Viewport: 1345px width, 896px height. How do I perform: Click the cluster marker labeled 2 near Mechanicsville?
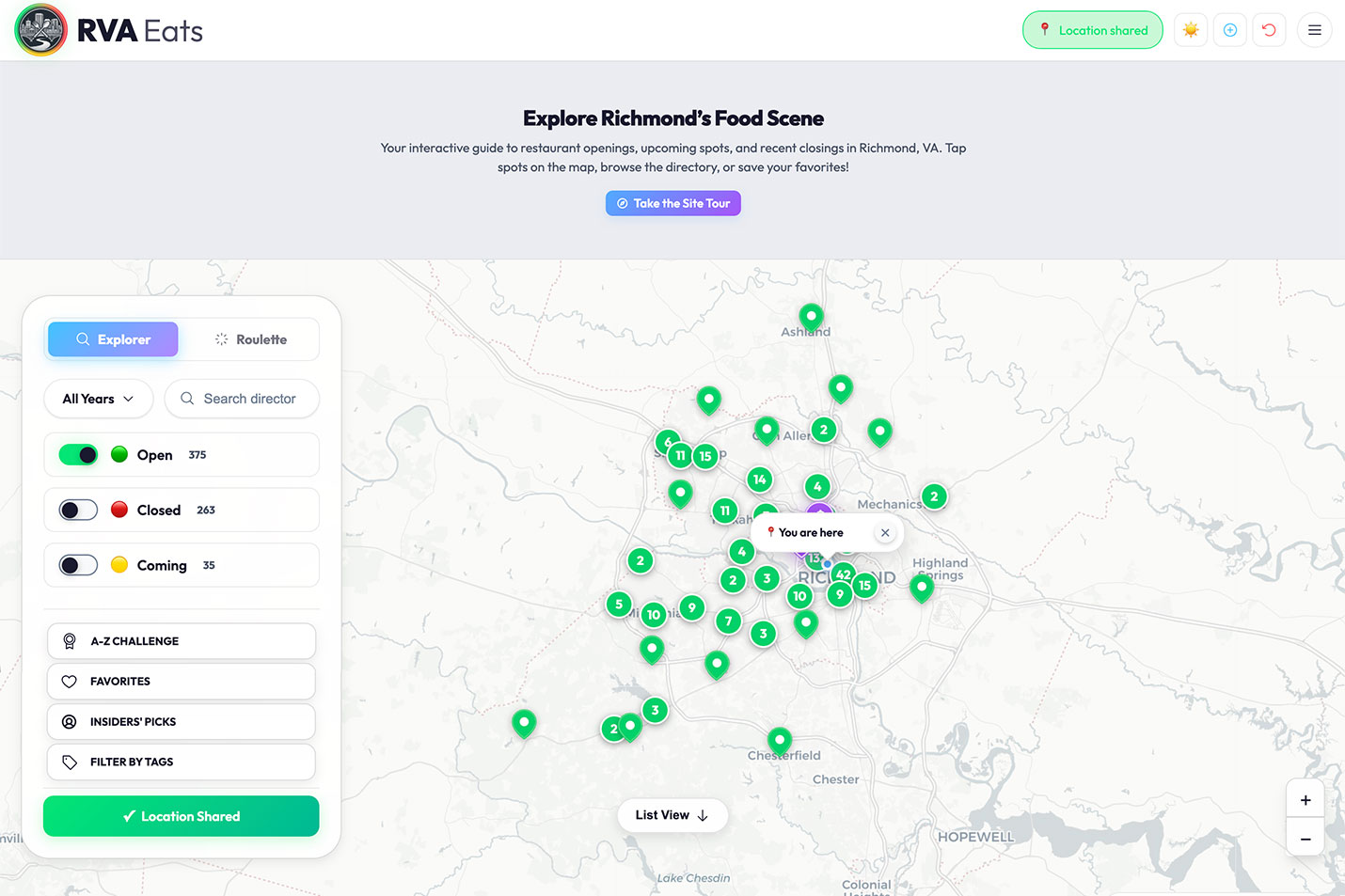click(x=934, y=496)
